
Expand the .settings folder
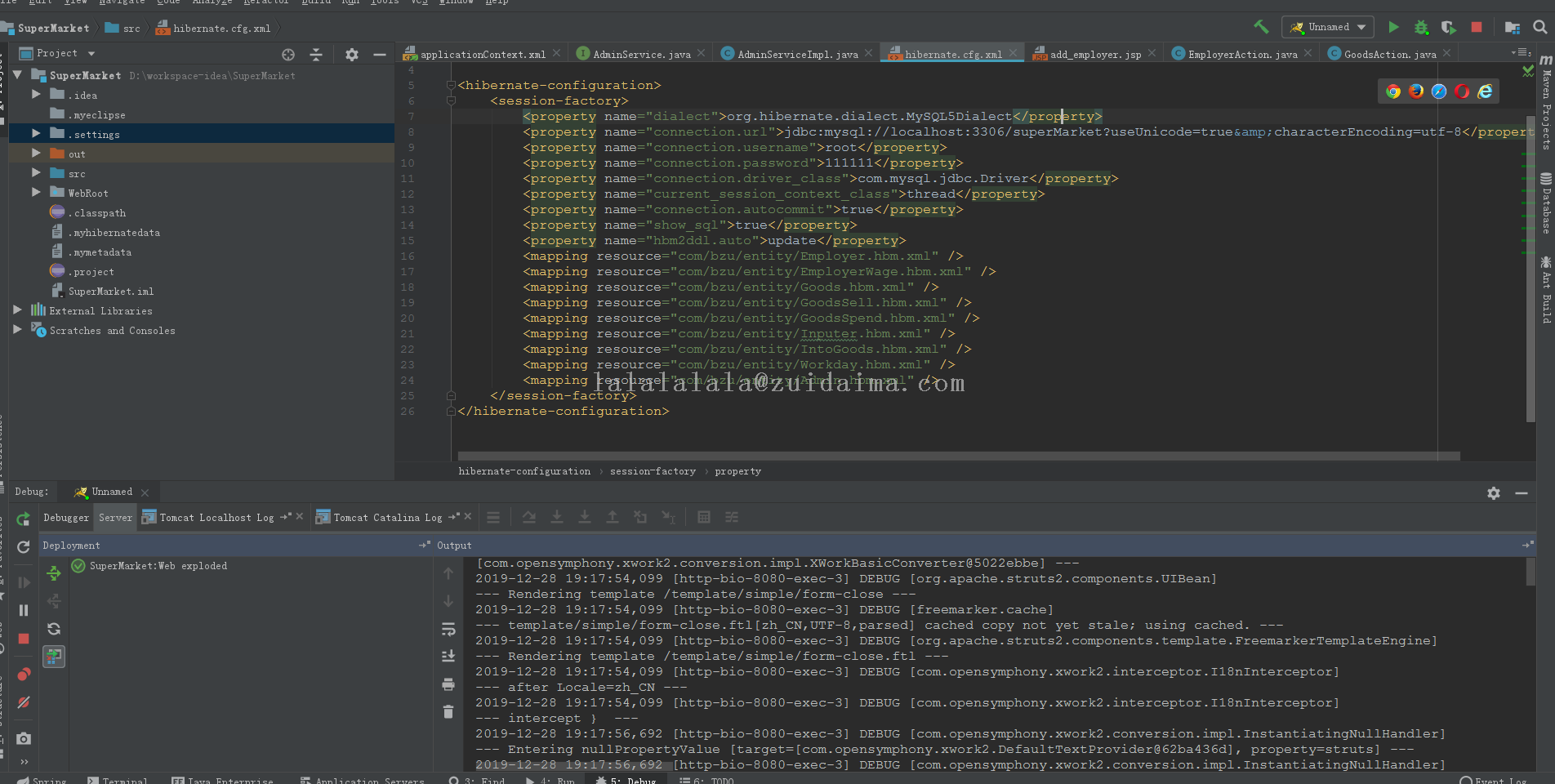(x=36, y=134)
